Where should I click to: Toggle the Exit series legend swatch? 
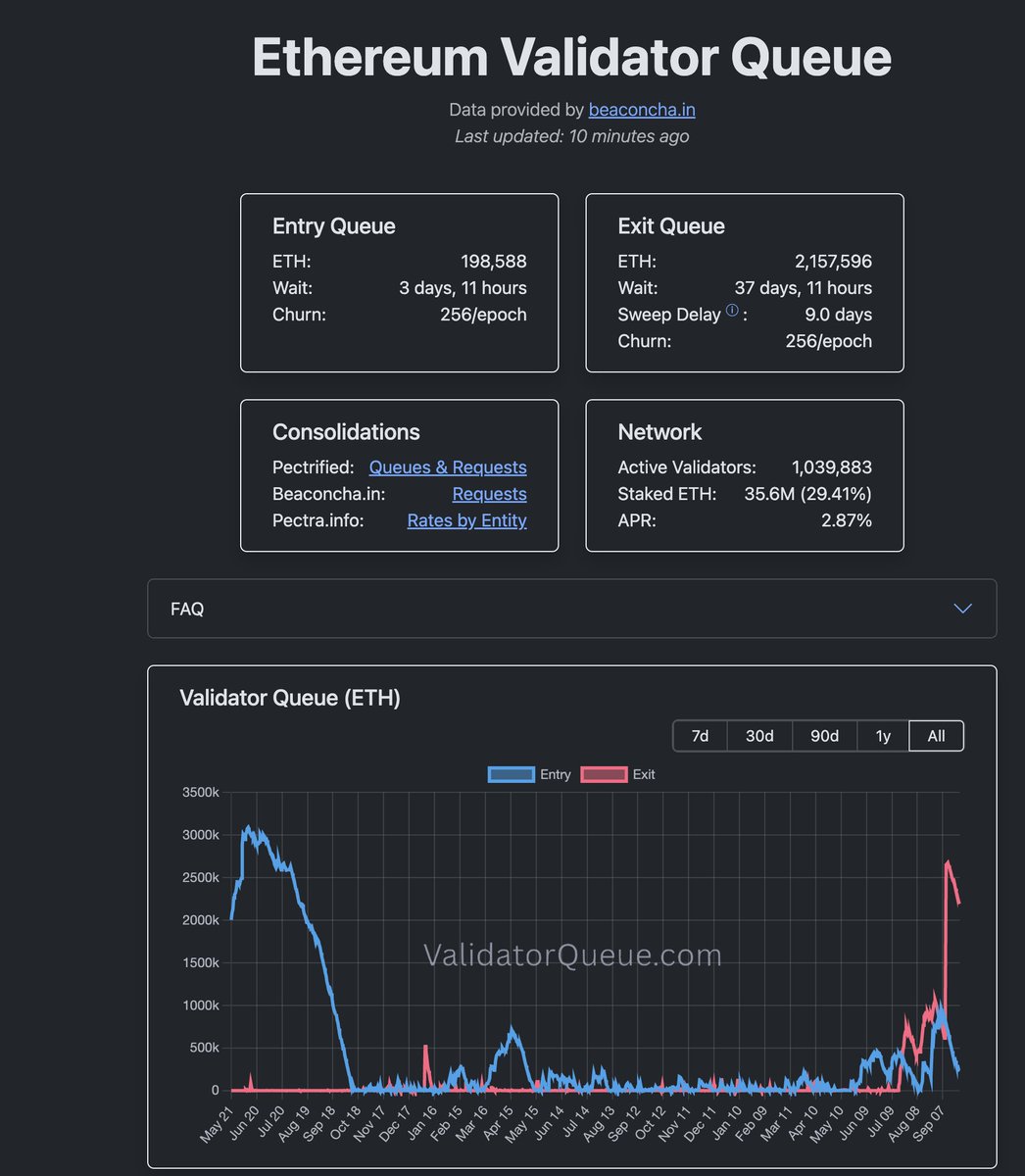[x=604, y=774]
